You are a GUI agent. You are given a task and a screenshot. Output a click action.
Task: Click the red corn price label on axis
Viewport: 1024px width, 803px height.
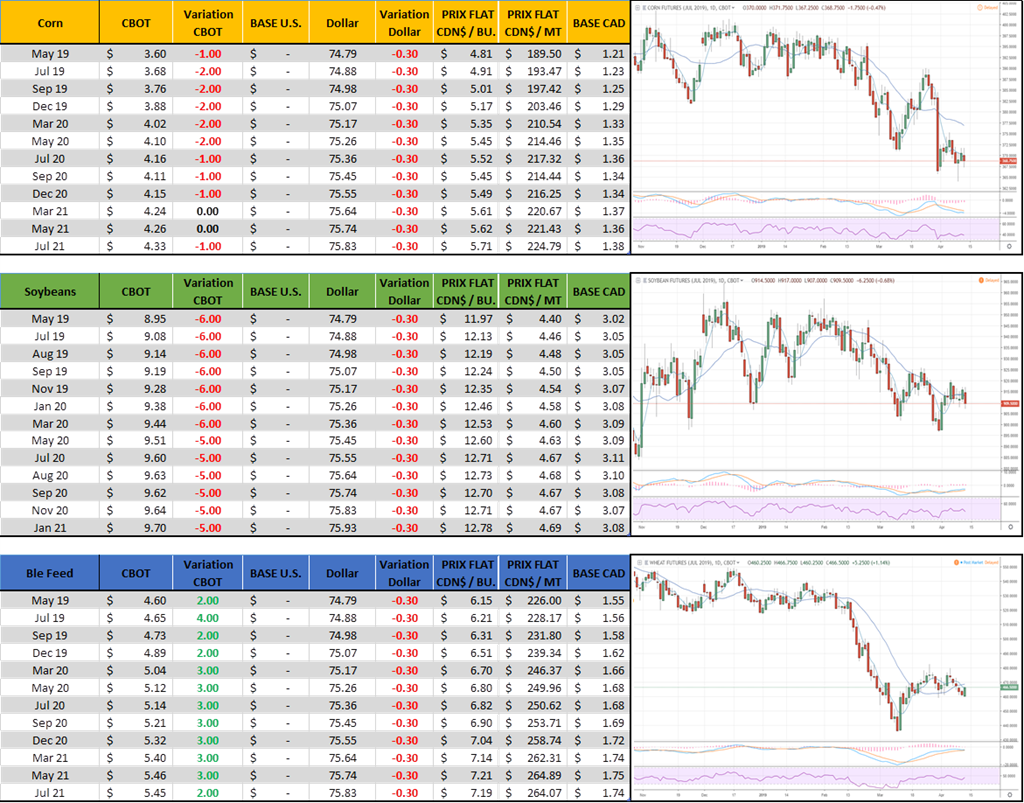tap(1010, 160)
